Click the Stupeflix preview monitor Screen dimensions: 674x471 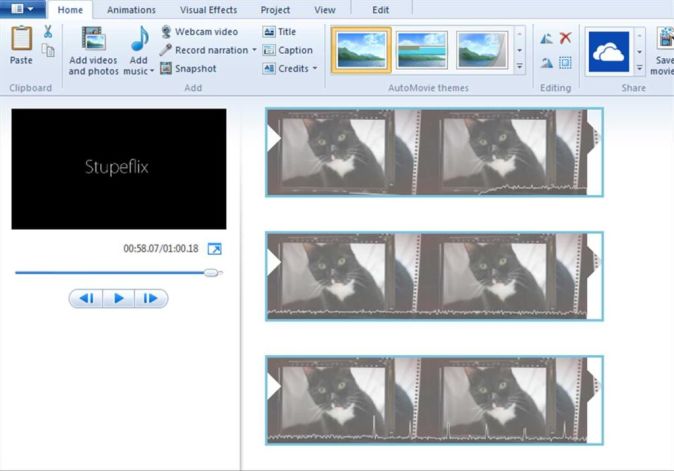pyautogui.click(x=119, y=169)
